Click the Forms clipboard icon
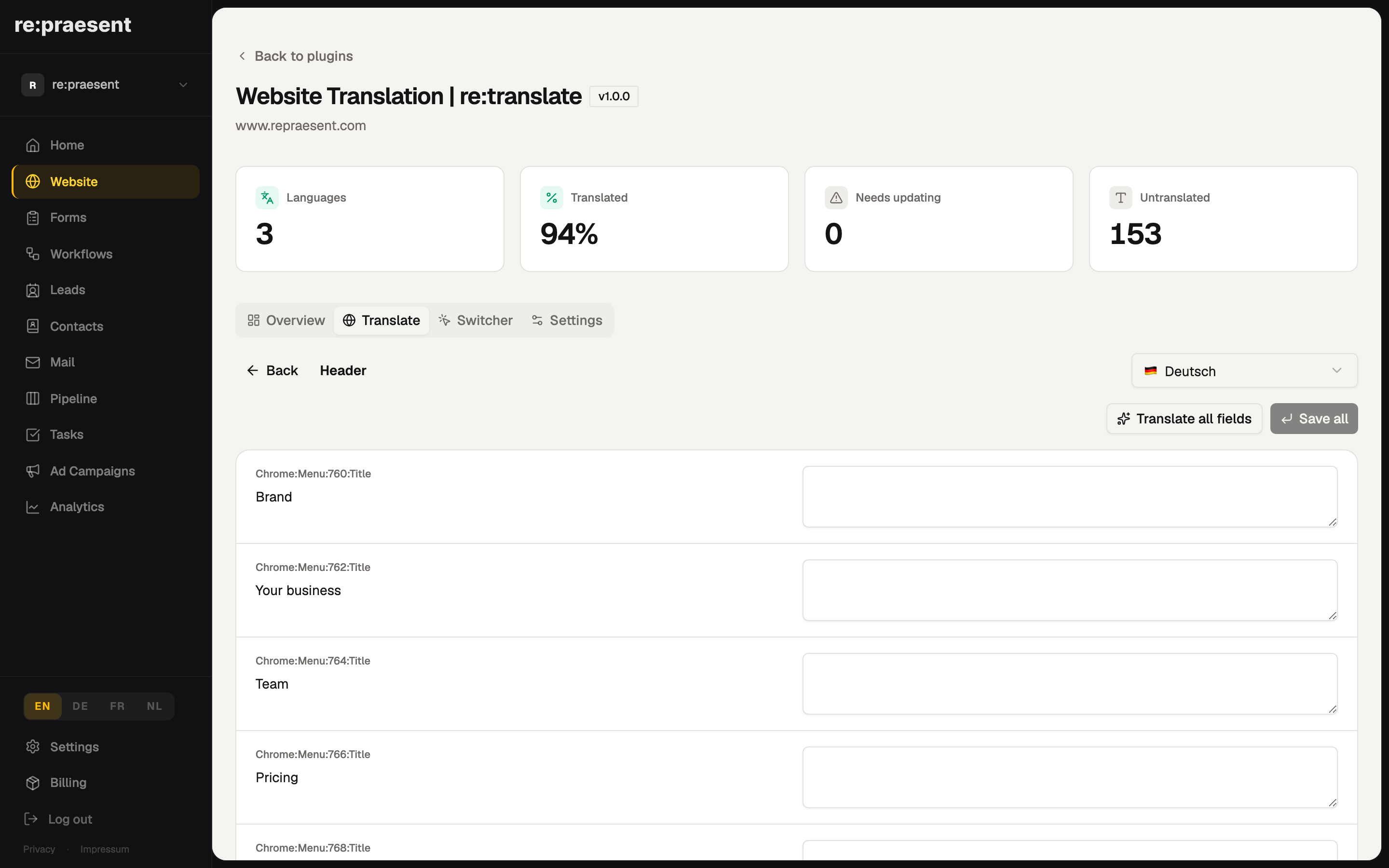The width and height of the screenshot is (1389, 868). click(x=33, y=217)
